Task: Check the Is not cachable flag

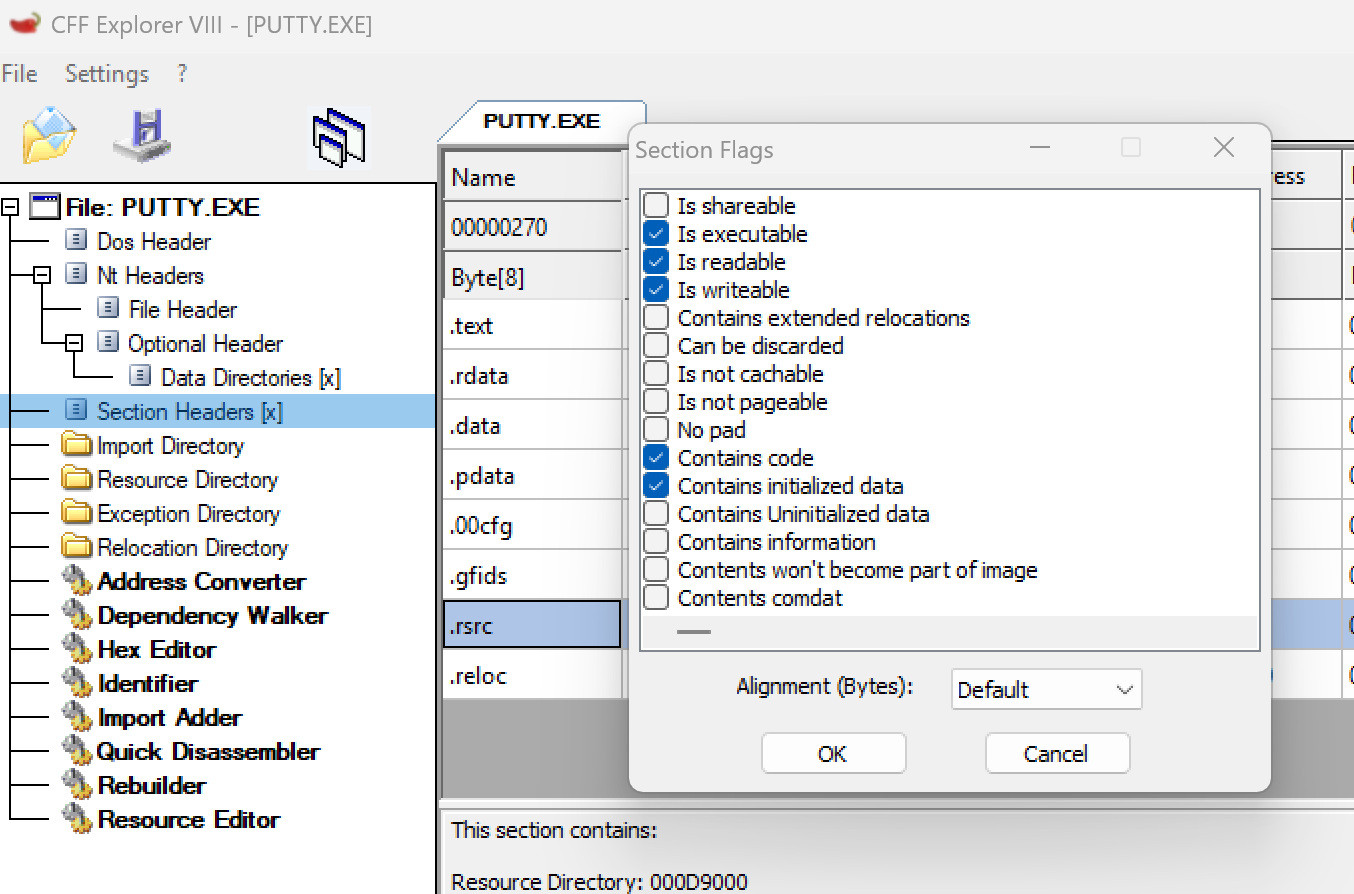Action: click(x=656, y=374)
